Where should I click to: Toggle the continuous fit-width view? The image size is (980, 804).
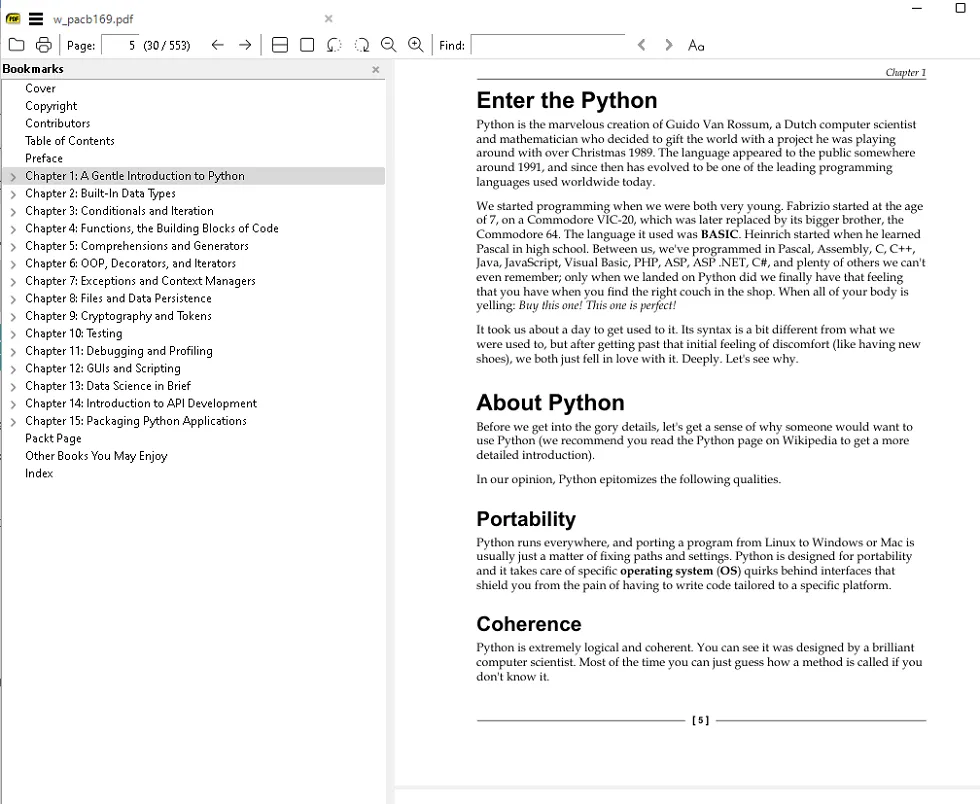point(280,45)
